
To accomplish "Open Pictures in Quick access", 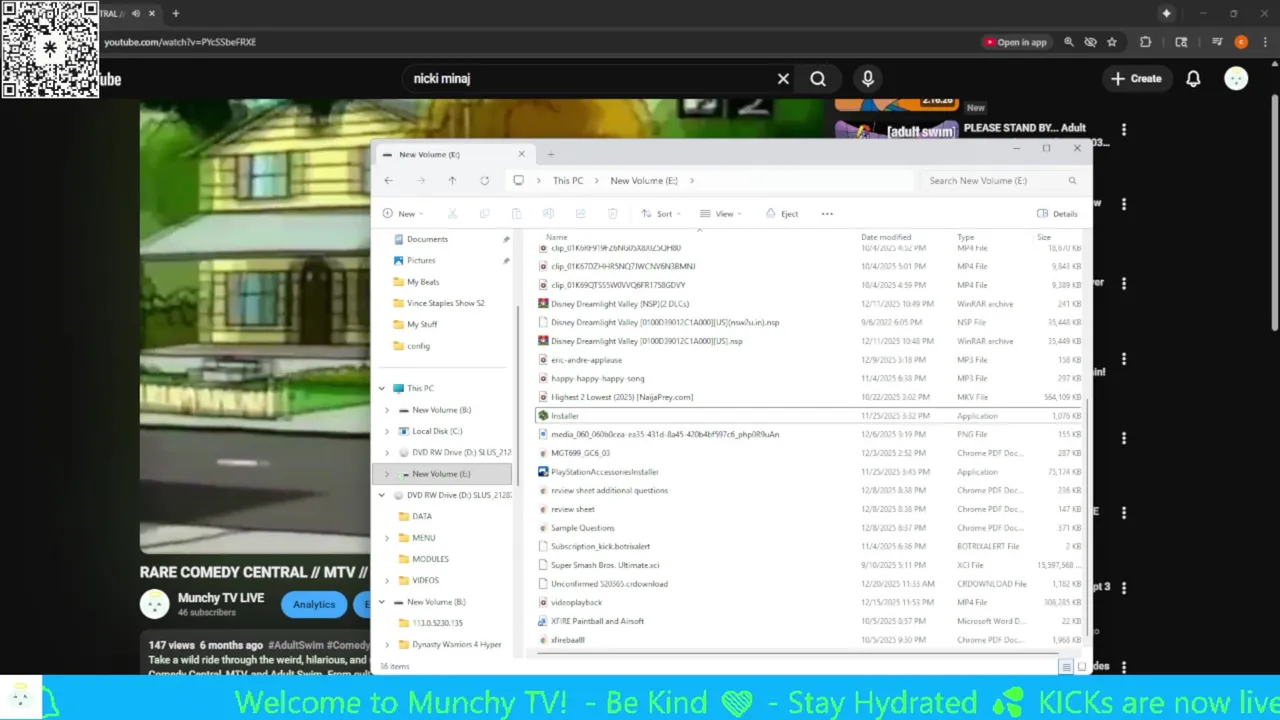I will [x=421, y=261].
